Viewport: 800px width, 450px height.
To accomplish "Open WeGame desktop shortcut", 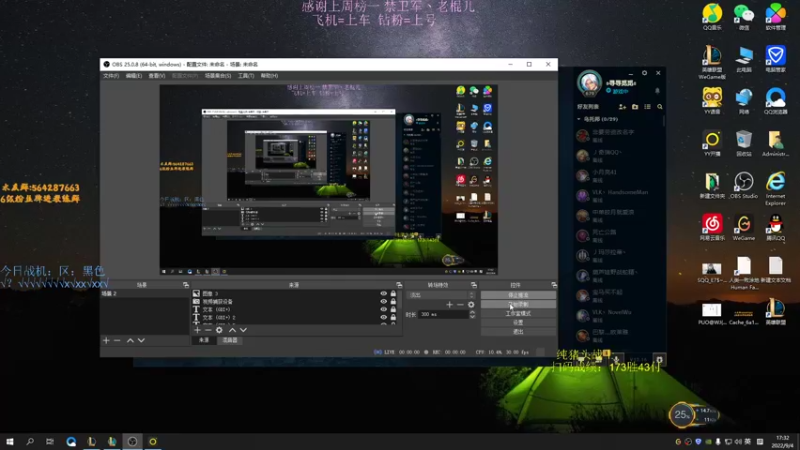I will [x=744, y=228].
